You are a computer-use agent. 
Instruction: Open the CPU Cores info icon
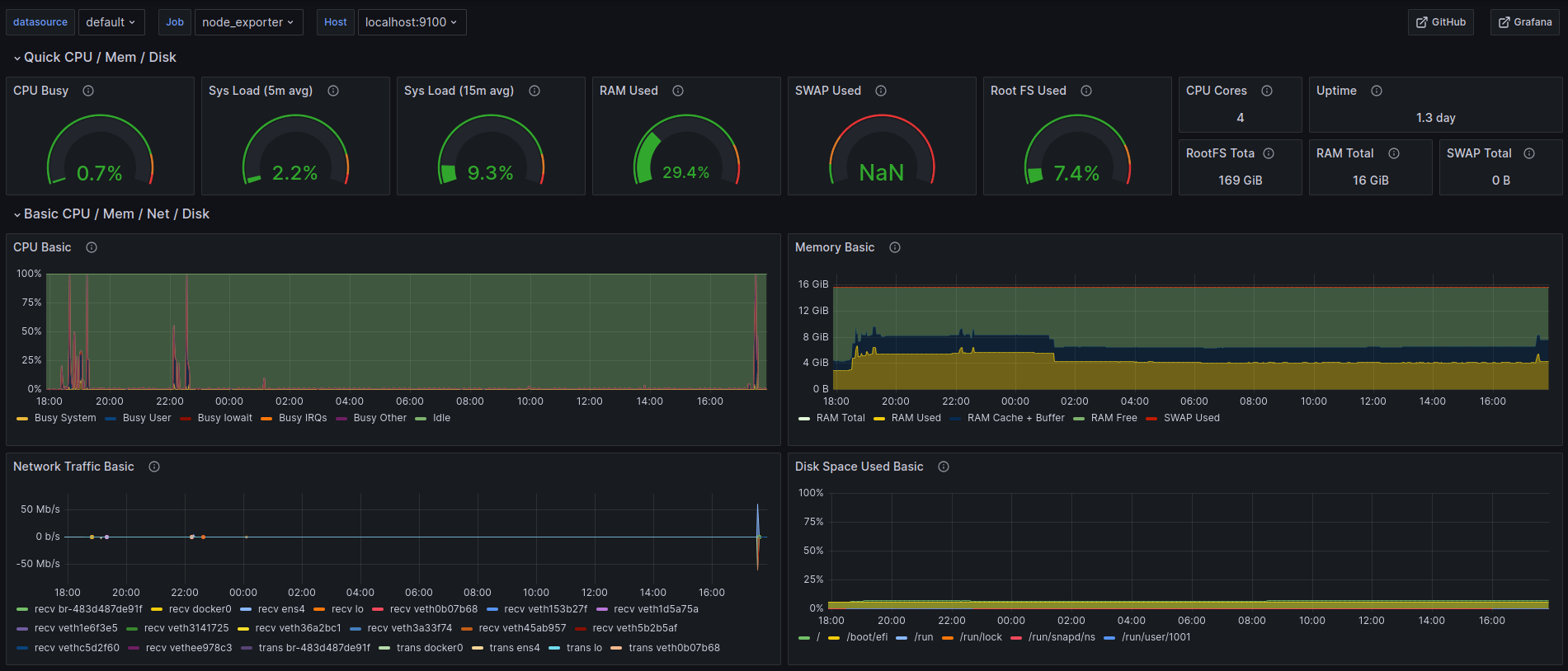[x=1267, y=91]
